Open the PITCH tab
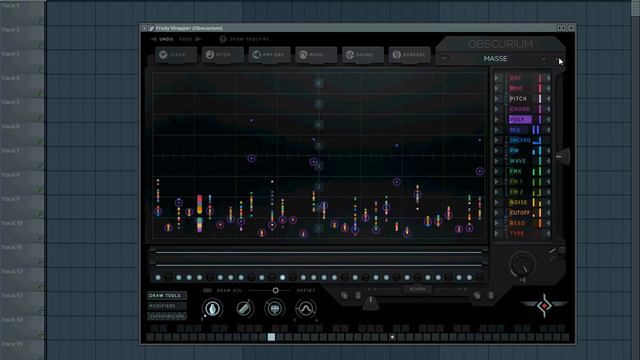640x360 pixels. click(223, 55)
